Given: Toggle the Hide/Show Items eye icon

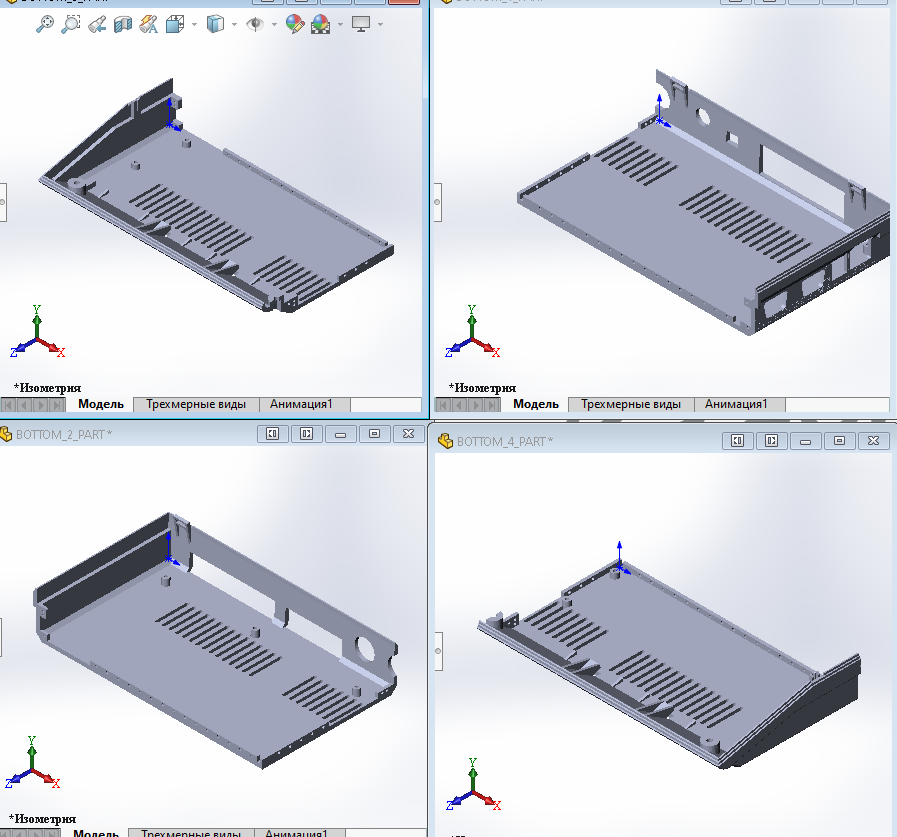Looking at the screenshot, I should [x=254, y=25].
